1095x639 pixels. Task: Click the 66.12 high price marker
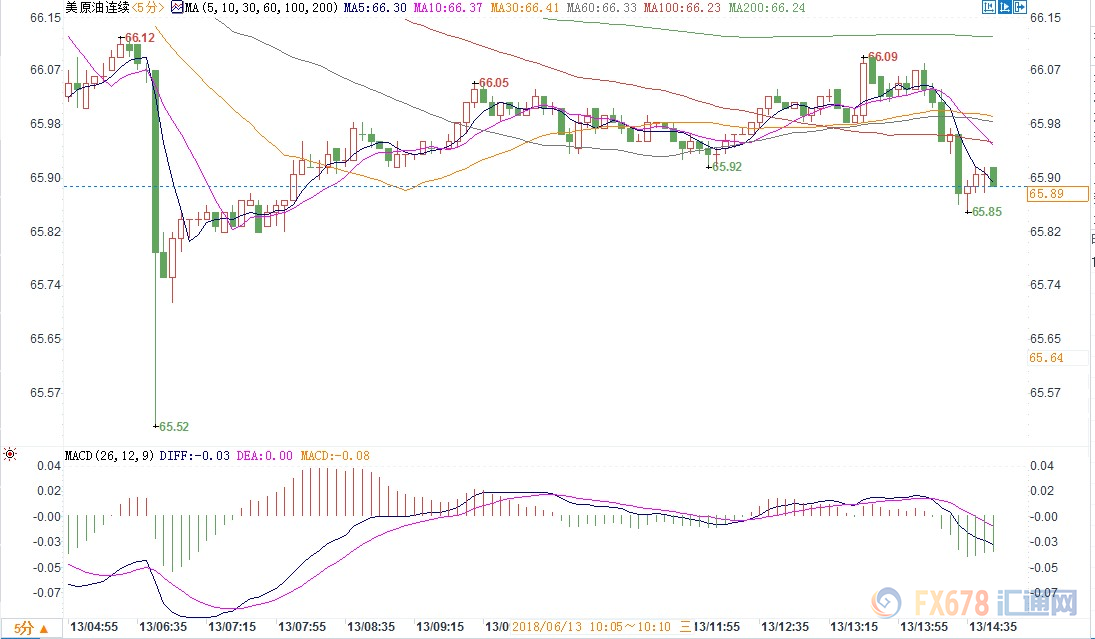pyautogui.click(x=139, y=37)
